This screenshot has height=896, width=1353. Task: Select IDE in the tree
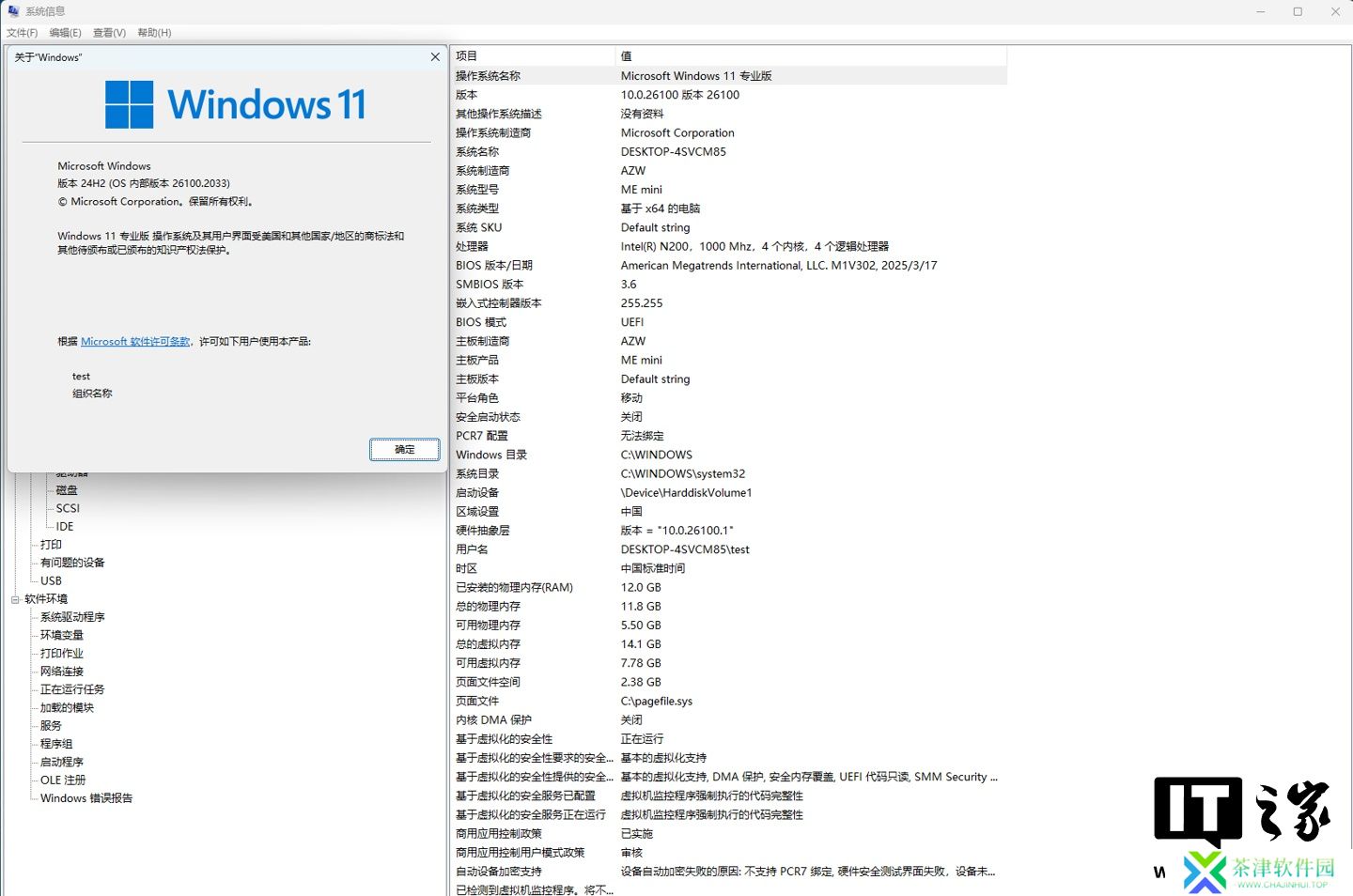pos(65,527)
